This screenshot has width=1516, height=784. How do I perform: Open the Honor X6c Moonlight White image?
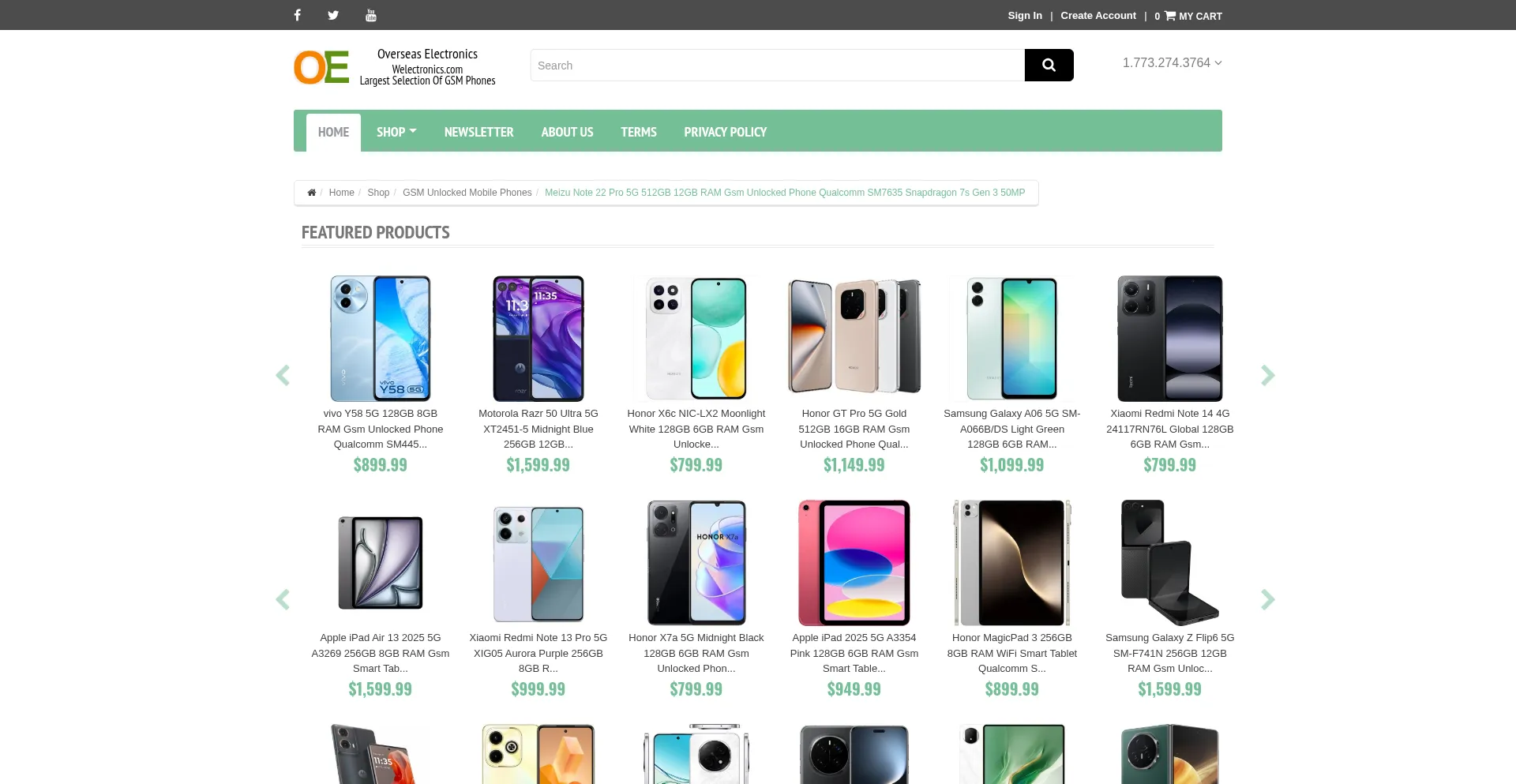696,339
